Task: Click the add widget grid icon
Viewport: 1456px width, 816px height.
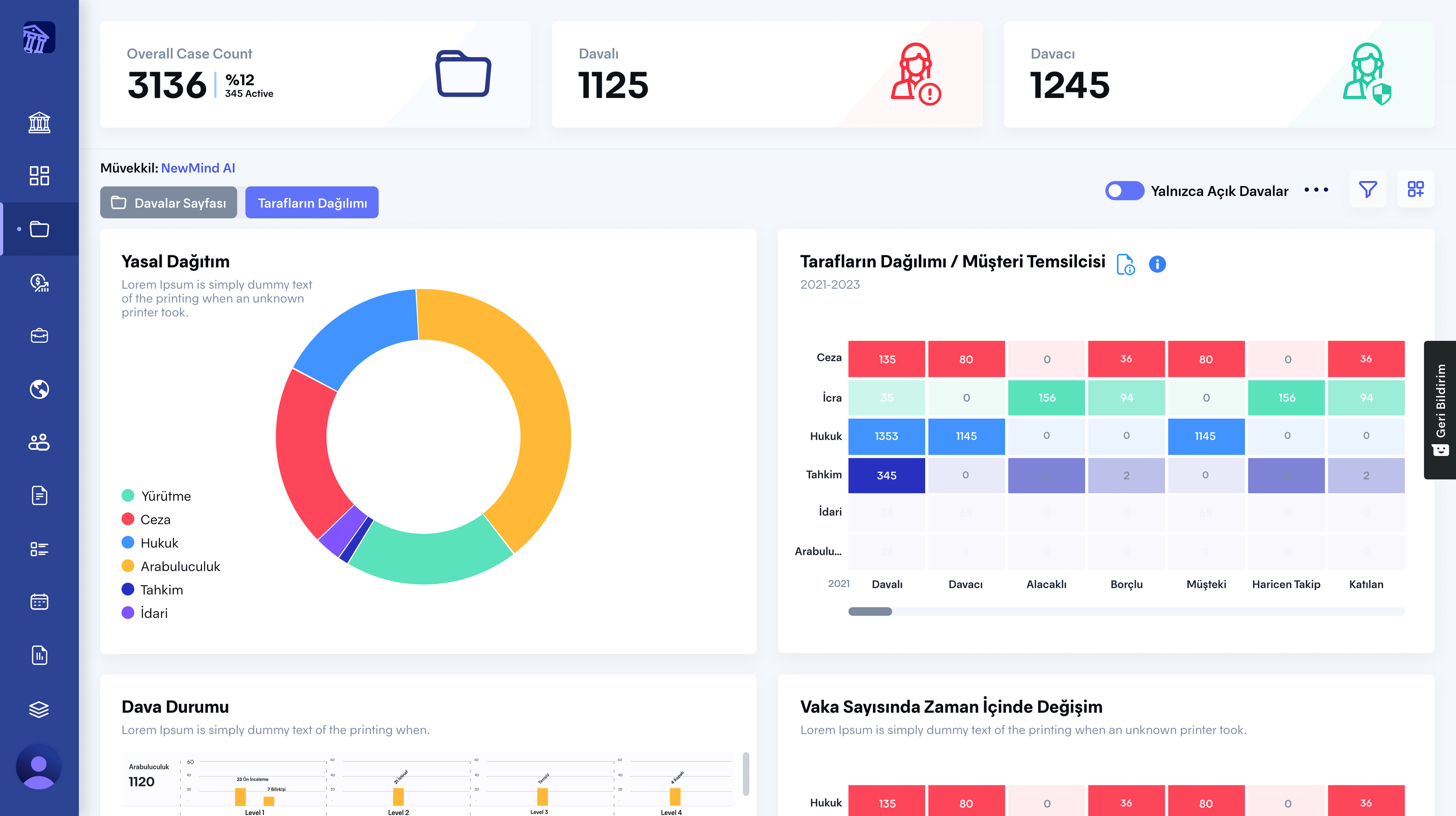Action: pyautogui.click(x=1415, y=189)
